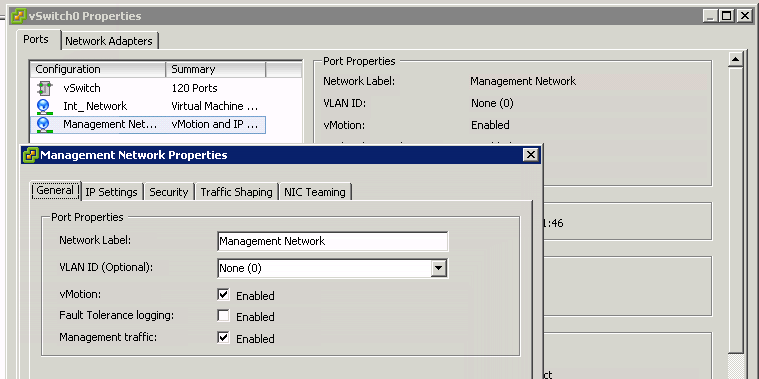
Task: Click the vMotion and IP summary cell
Action: pyautogui.click(x=215, y=124)
